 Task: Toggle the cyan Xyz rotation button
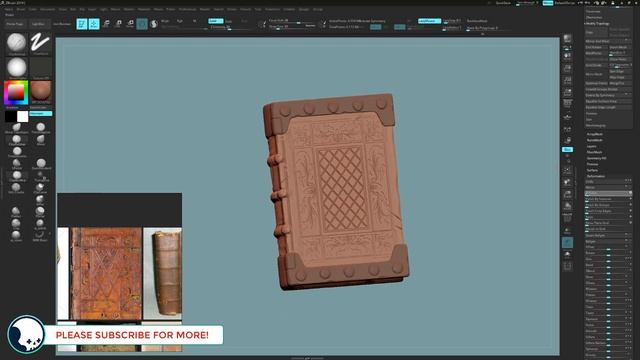(567, 149)
